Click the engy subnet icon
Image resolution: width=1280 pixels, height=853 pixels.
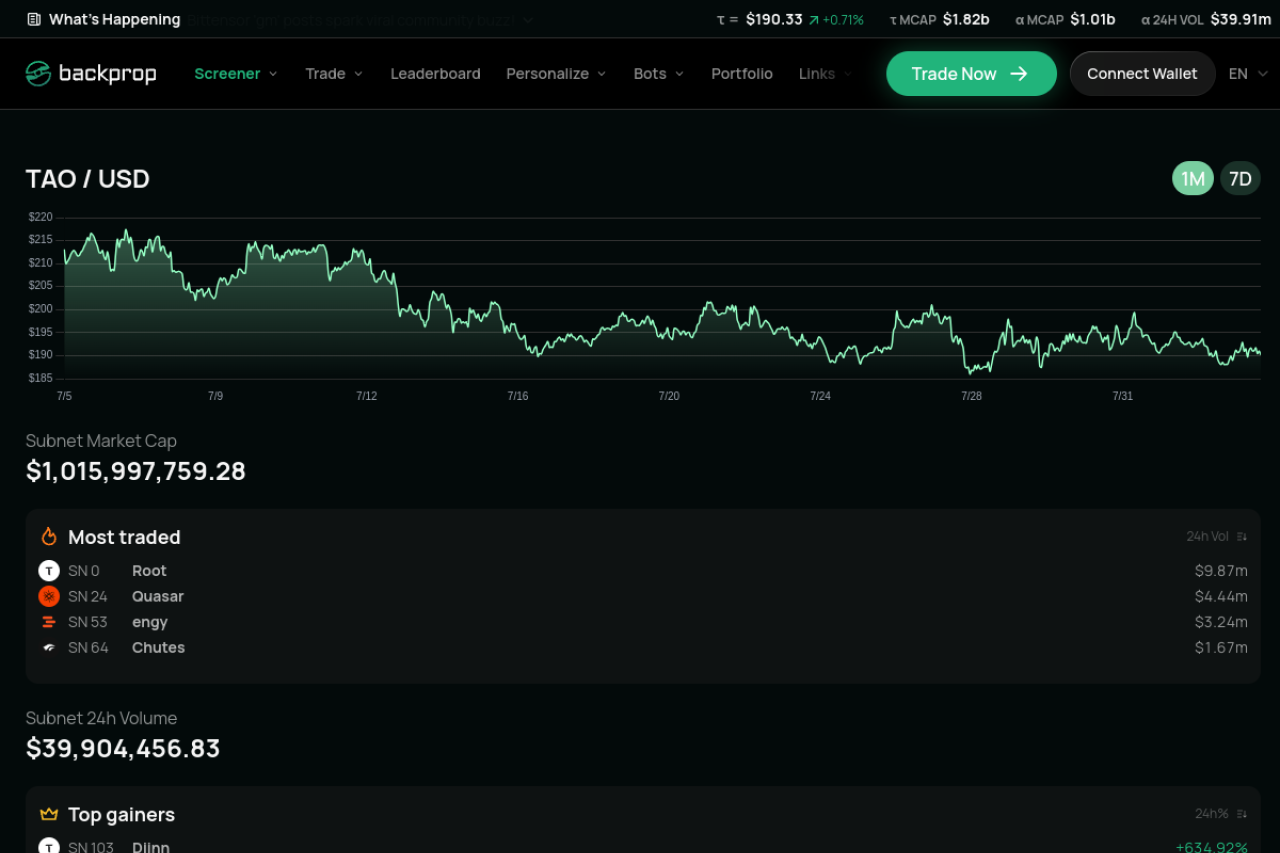click(x=49, y=622)
